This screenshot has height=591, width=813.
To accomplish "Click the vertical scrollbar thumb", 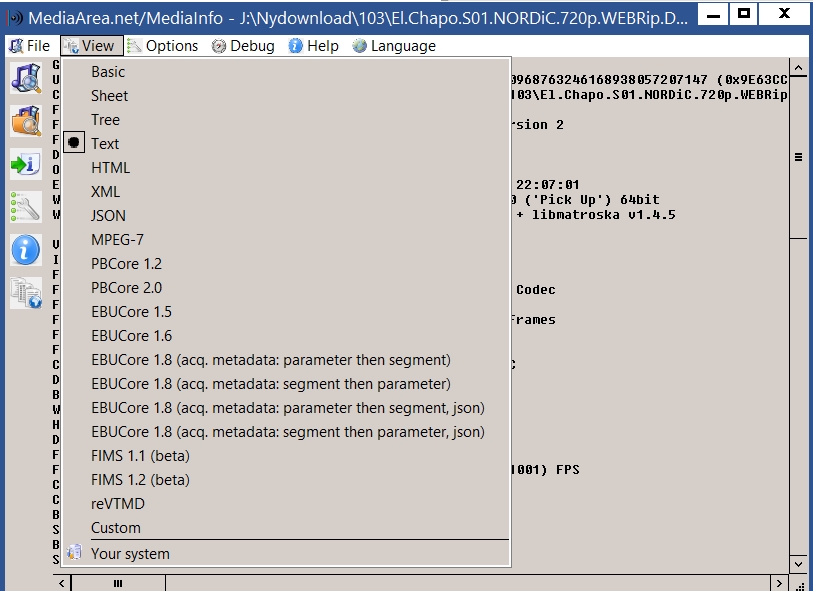I will point(798,158).
